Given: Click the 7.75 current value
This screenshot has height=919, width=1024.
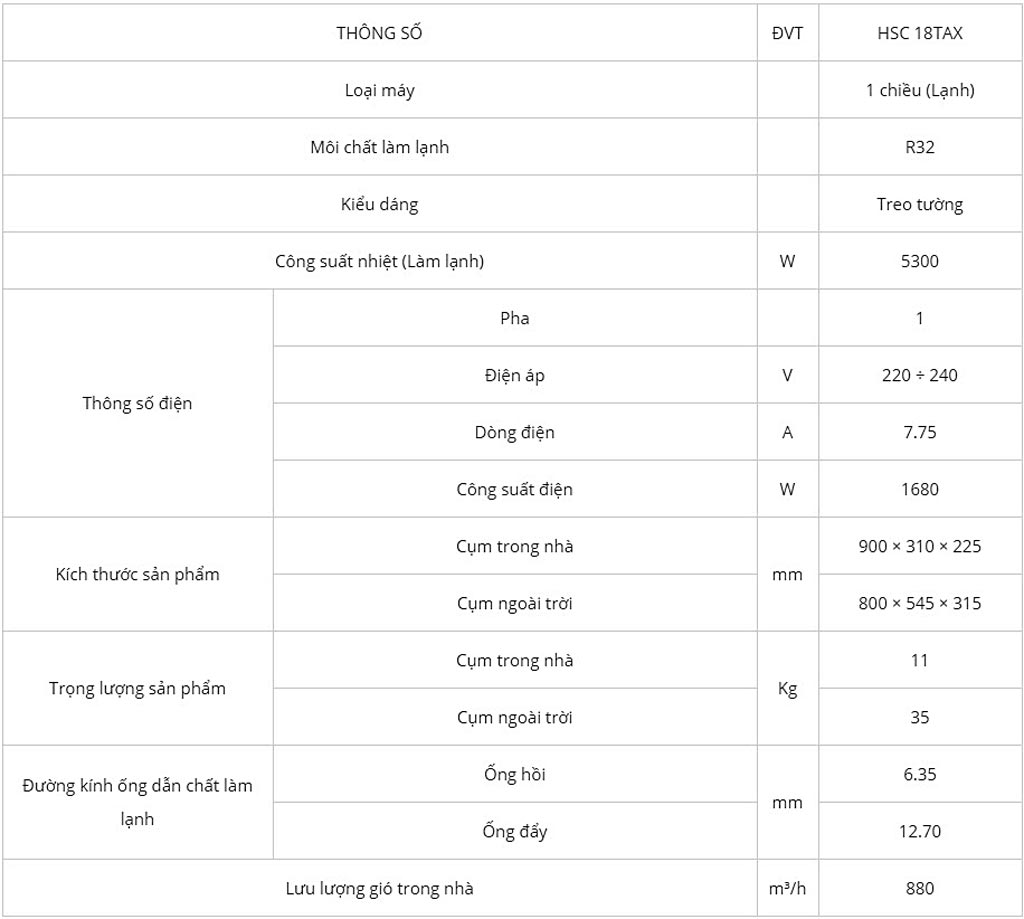Looking at the screenshot, I should tap(920, 432).
